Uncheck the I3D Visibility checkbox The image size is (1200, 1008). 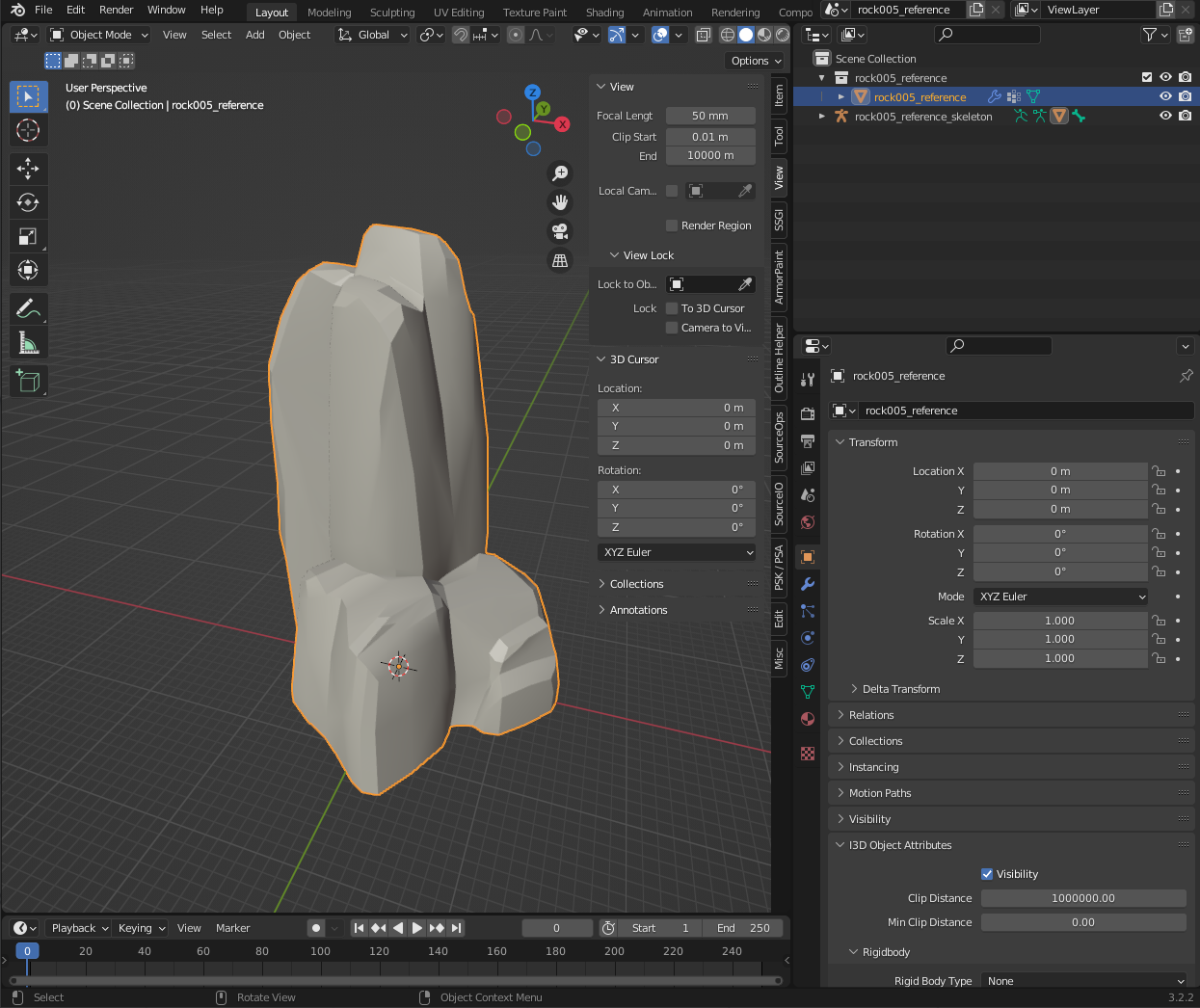click(987, 874)
